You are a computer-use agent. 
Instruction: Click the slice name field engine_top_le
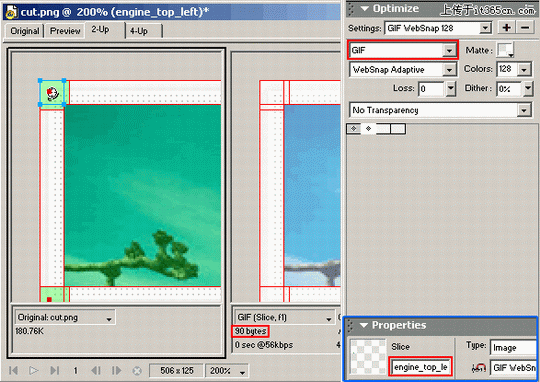(420, 367)
